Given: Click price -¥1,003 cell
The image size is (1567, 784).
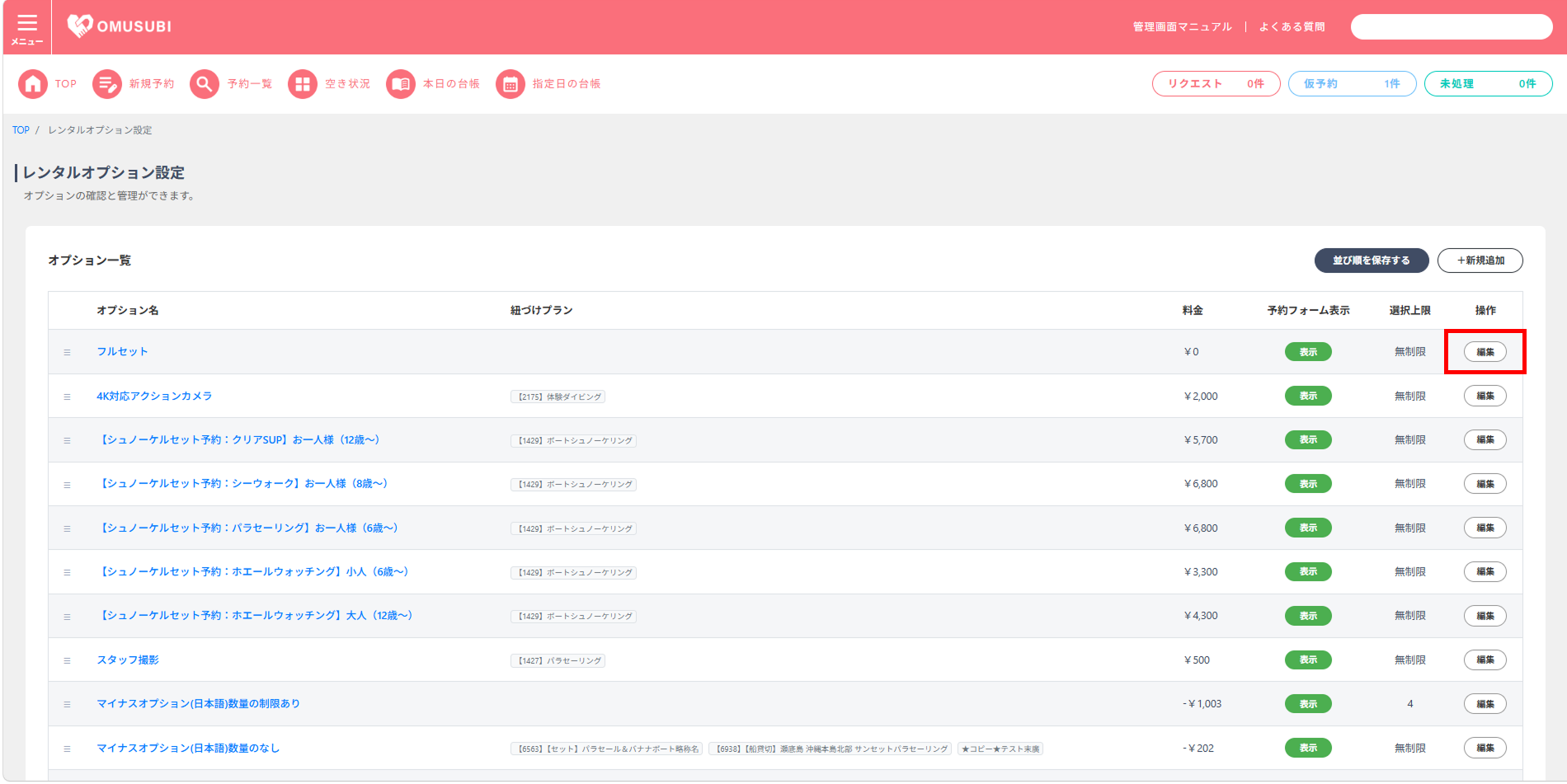Looking at the screenshot, I should coord(1202,703).
